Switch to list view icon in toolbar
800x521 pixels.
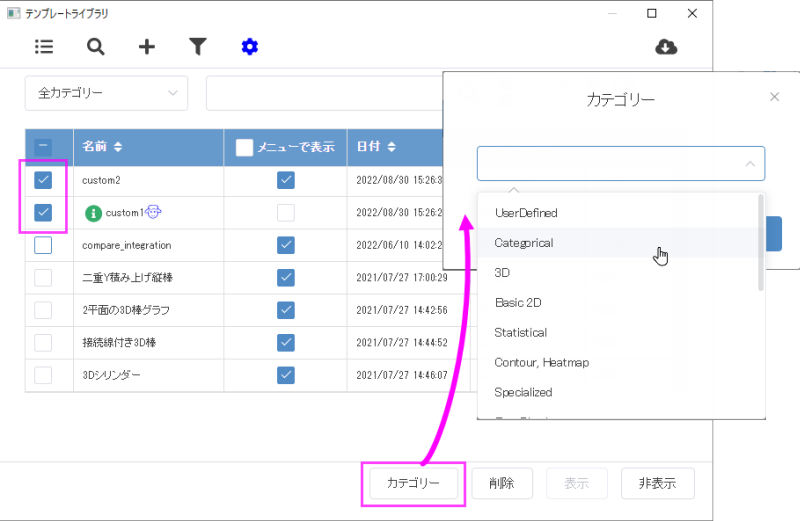tap(44, 47)
